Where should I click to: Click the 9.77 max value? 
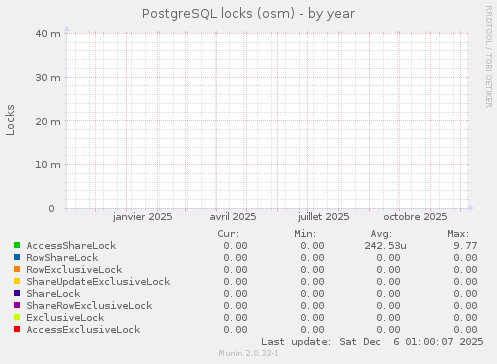[x=465, y=246]
